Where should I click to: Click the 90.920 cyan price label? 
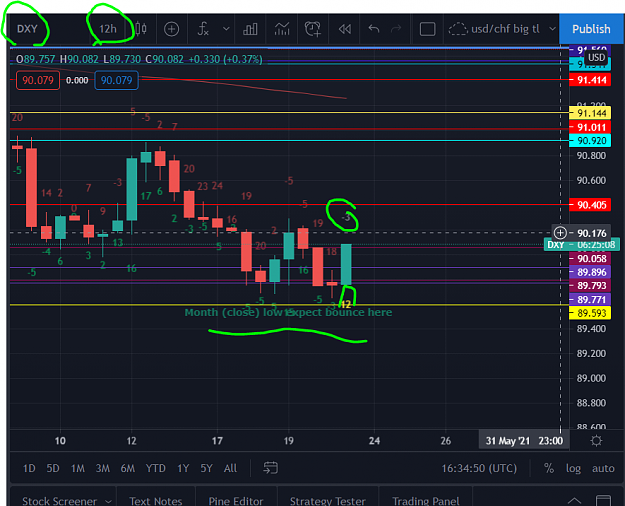coord(590,141)
